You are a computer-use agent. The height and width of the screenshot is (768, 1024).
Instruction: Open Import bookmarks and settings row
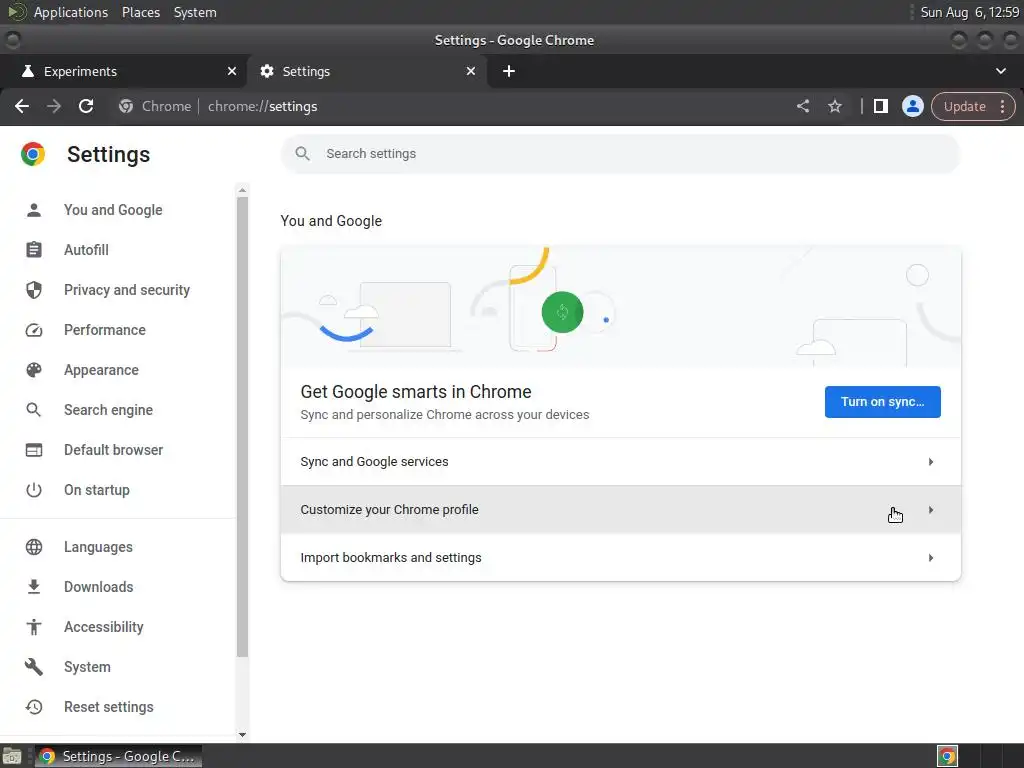tap(620, 558)
